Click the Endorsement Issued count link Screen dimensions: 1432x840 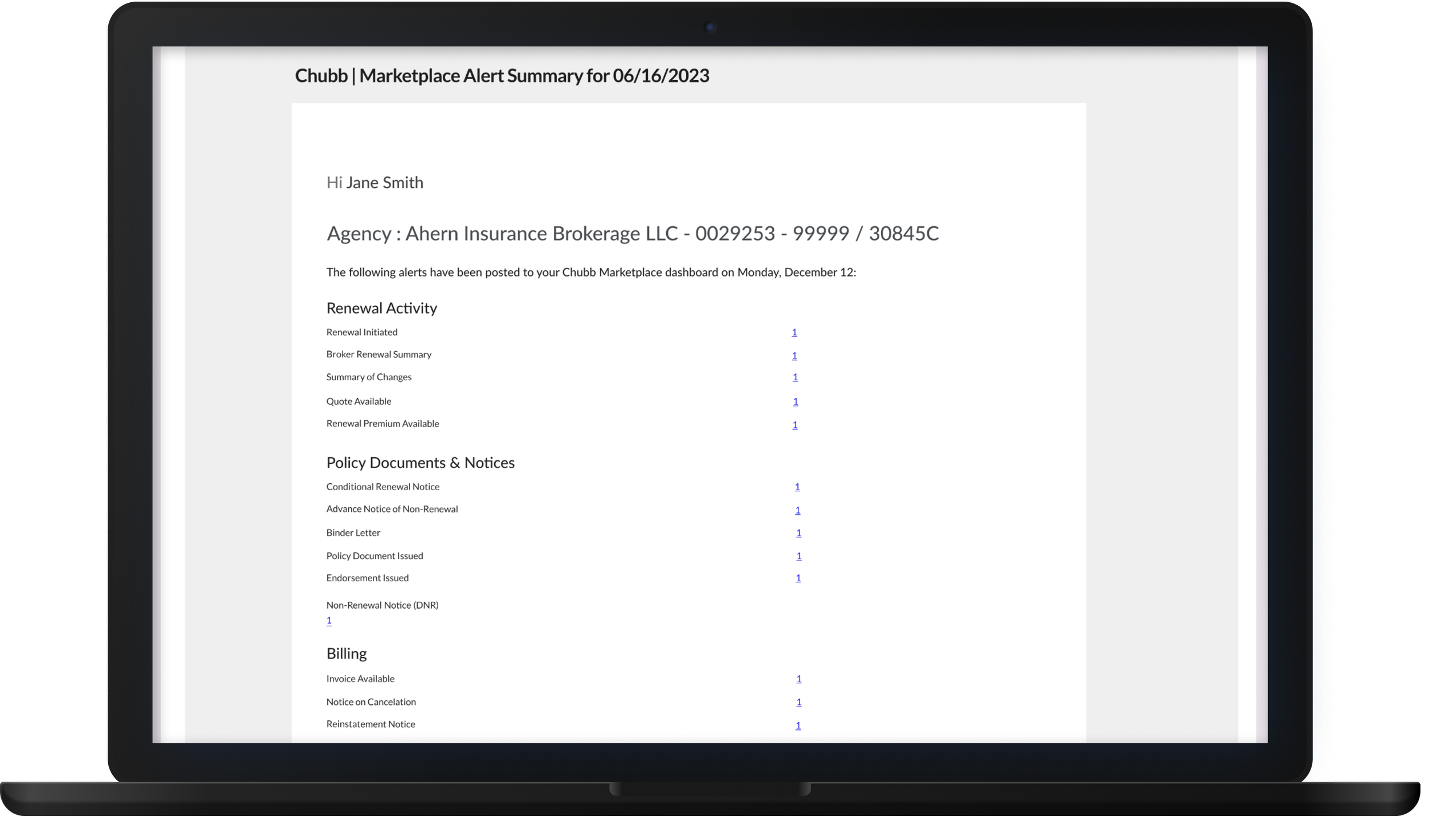coord(798,578)
